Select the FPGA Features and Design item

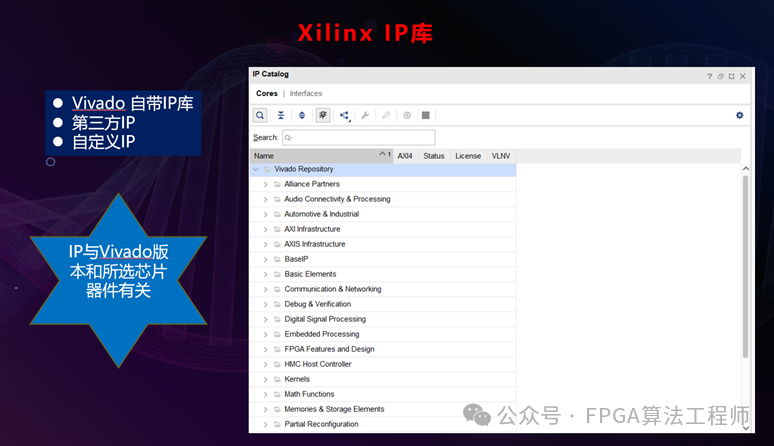(x=329, y=349)
